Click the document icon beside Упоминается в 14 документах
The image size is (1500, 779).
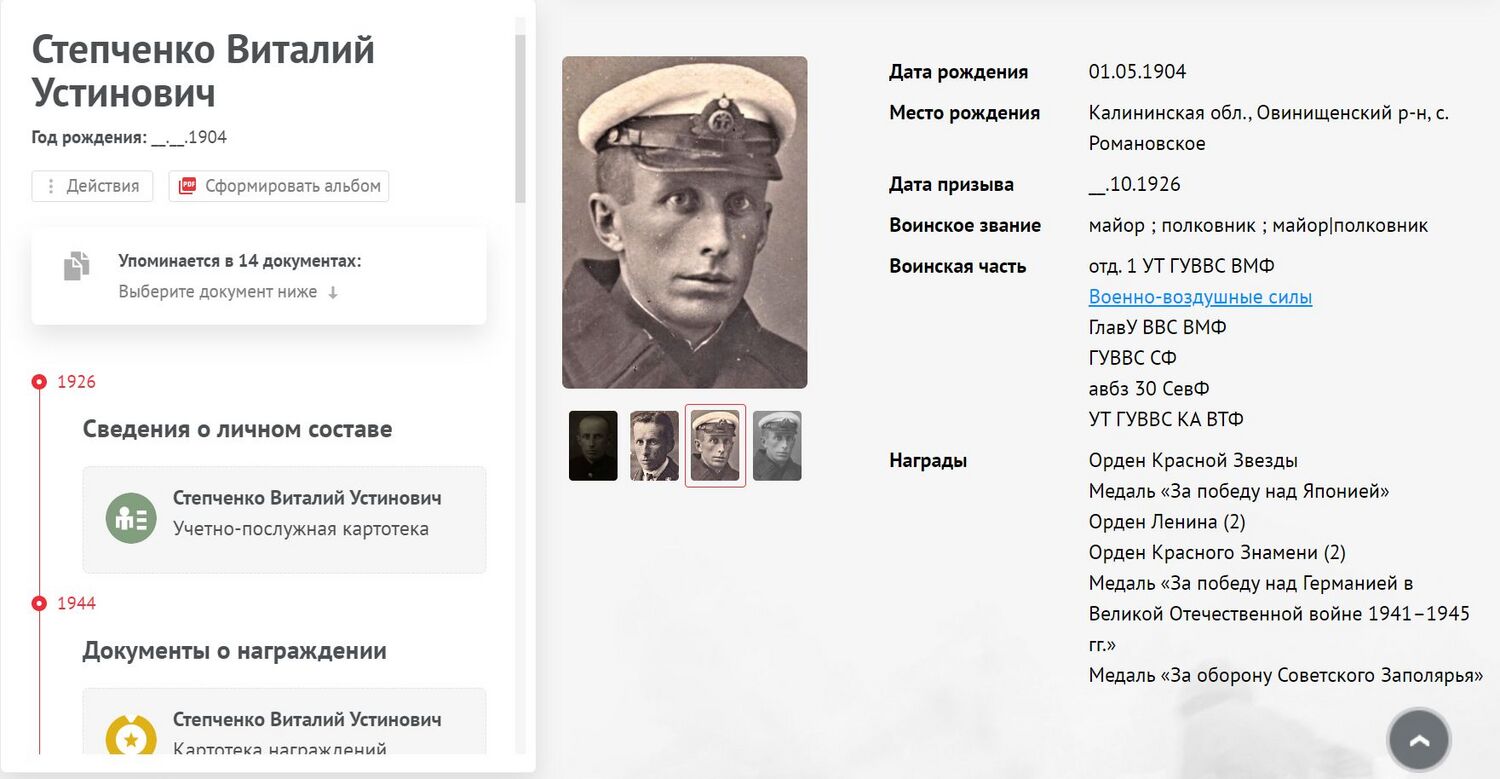(x=77, y=266)
